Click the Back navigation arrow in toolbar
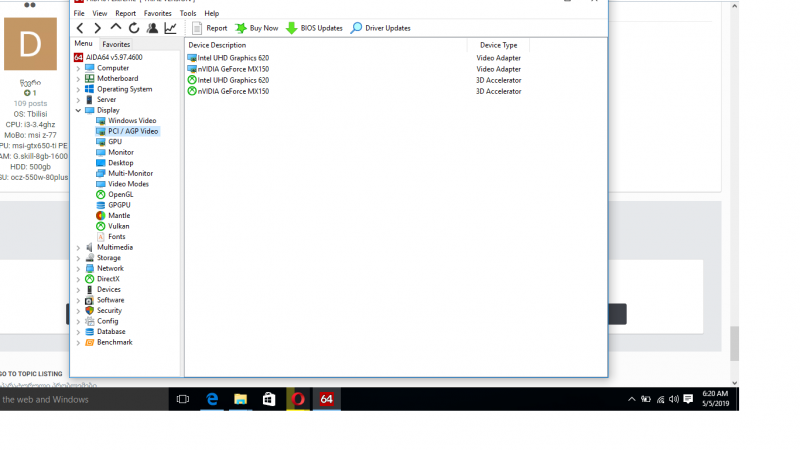Image resolution: width=800 pixels, height=450 pixels. (x=80, y=28)
